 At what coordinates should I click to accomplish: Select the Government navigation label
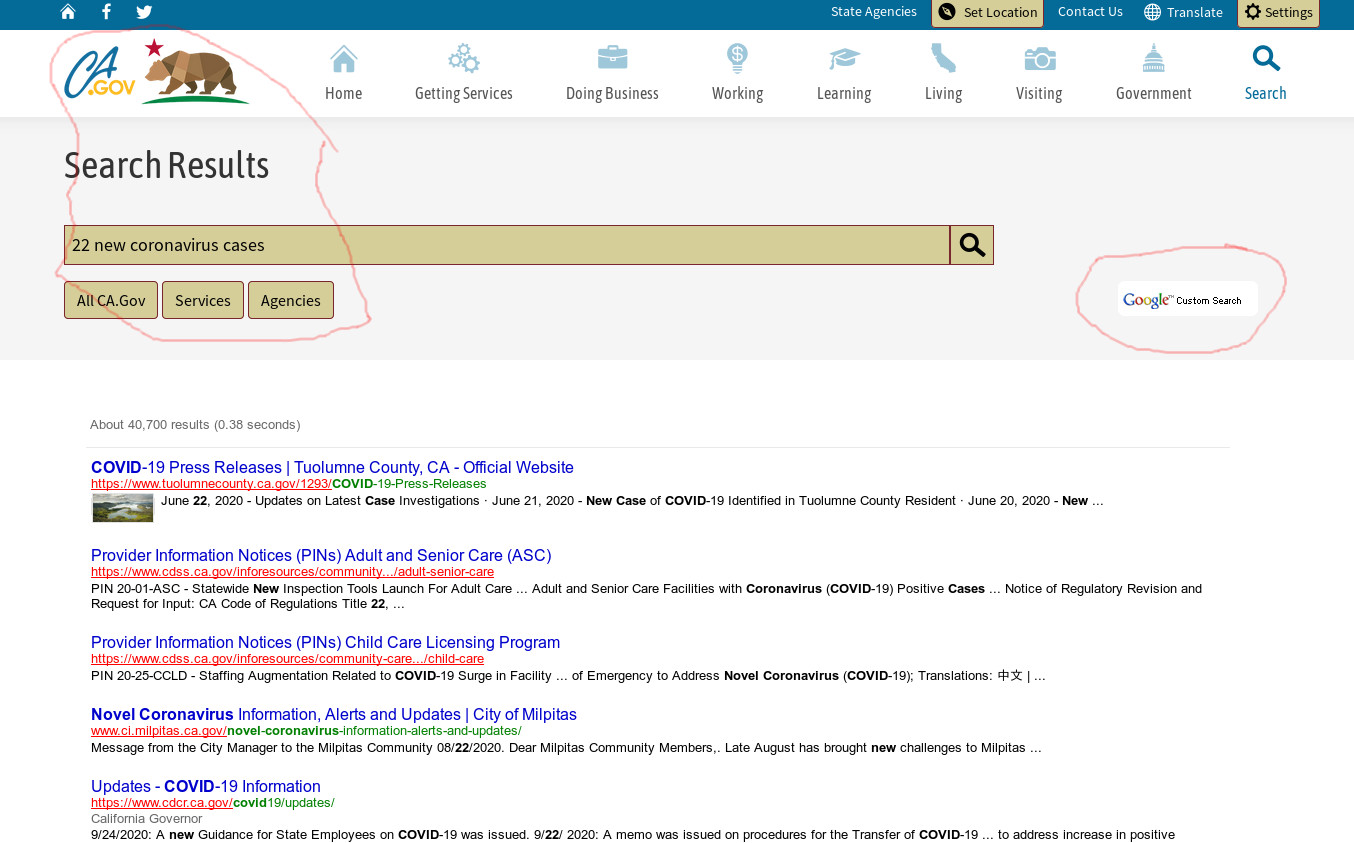(x=1154, y=93)
